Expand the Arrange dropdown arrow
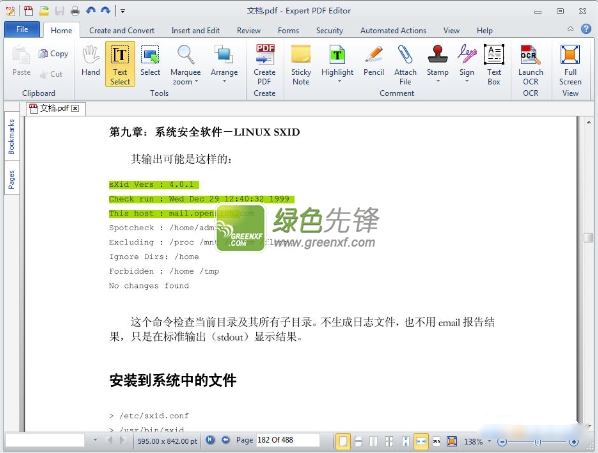Screen dimensions: 598x453 tap(224, 81)
